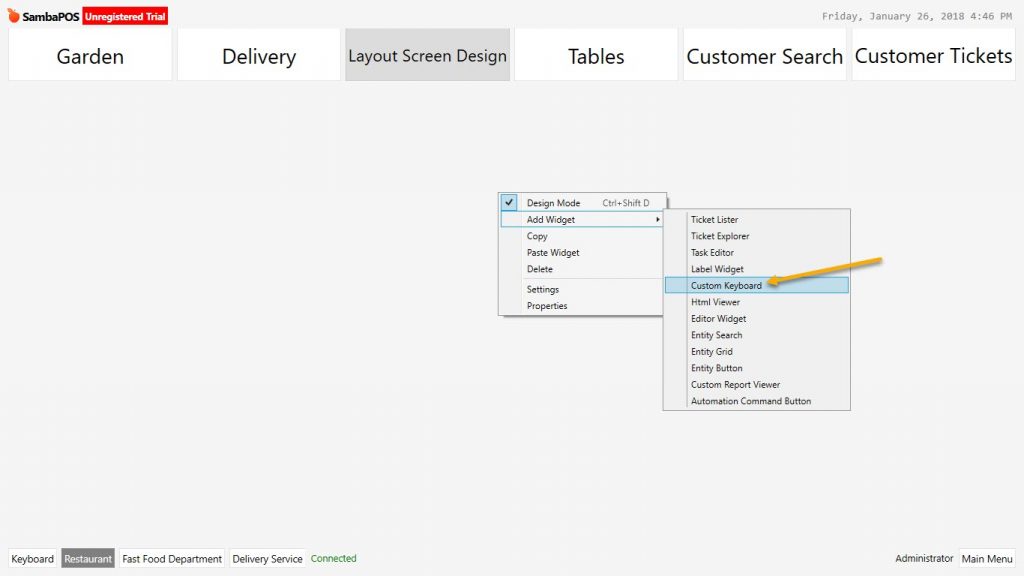The height and width of the screenshot is (576, 1024).
Task: Open Settings from the context menu
Action: click(581, 289)
